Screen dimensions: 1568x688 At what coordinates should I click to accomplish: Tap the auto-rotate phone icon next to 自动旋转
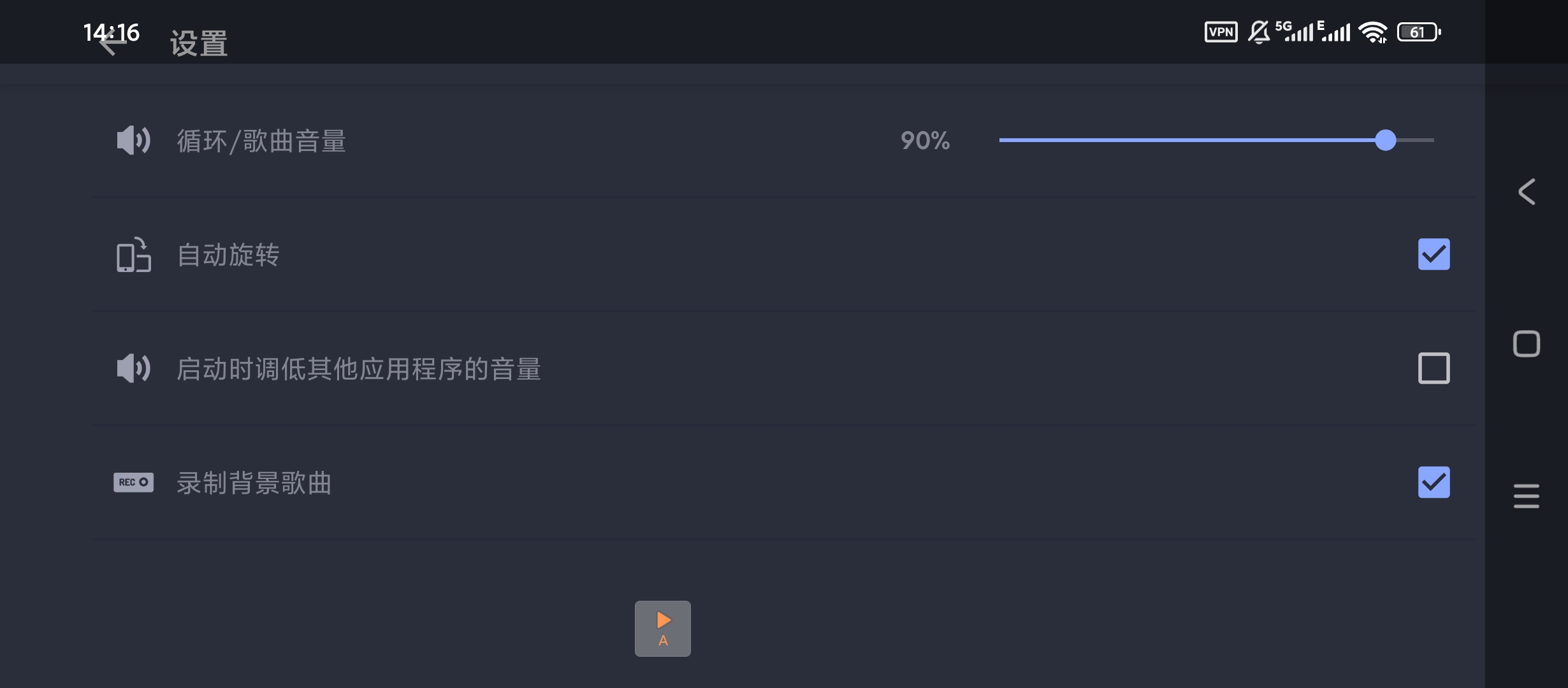[x=133, y=255]
